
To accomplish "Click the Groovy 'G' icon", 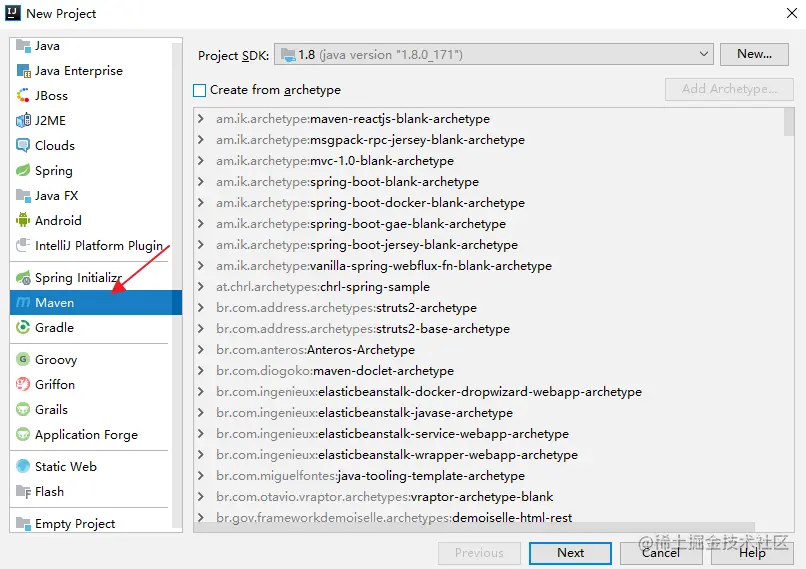I will coord(23,359).
